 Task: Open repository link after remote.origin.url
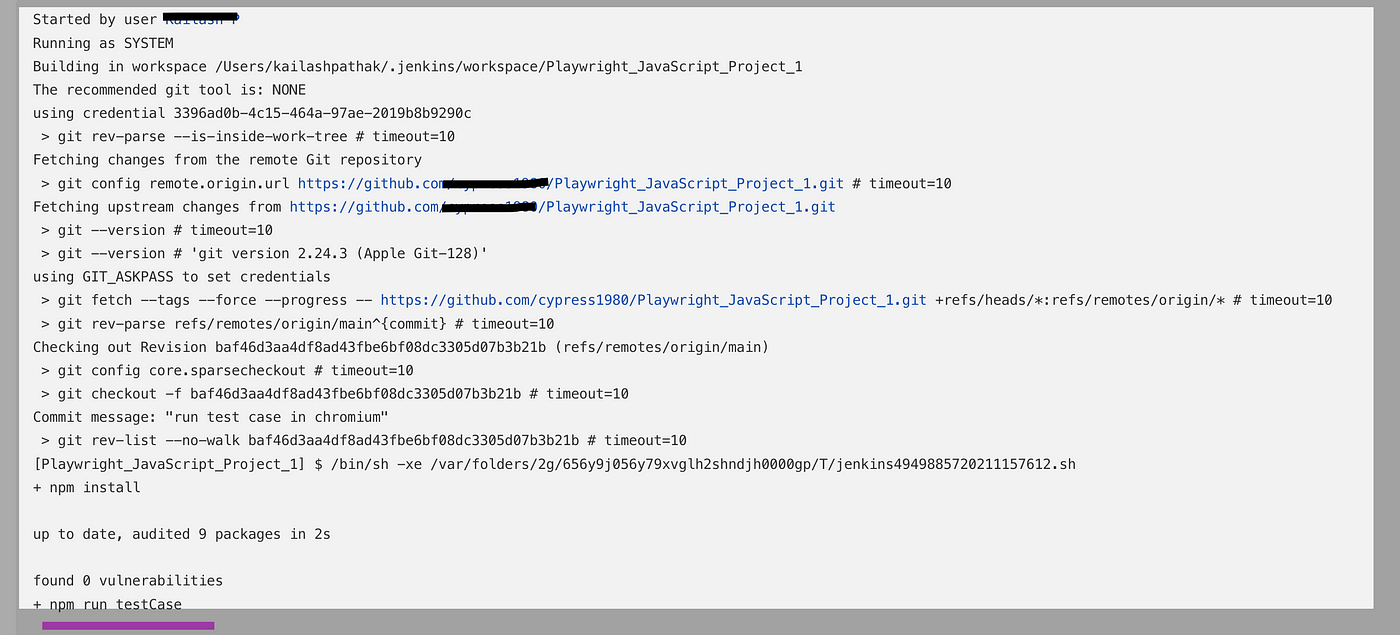click(x=571, y=183)
